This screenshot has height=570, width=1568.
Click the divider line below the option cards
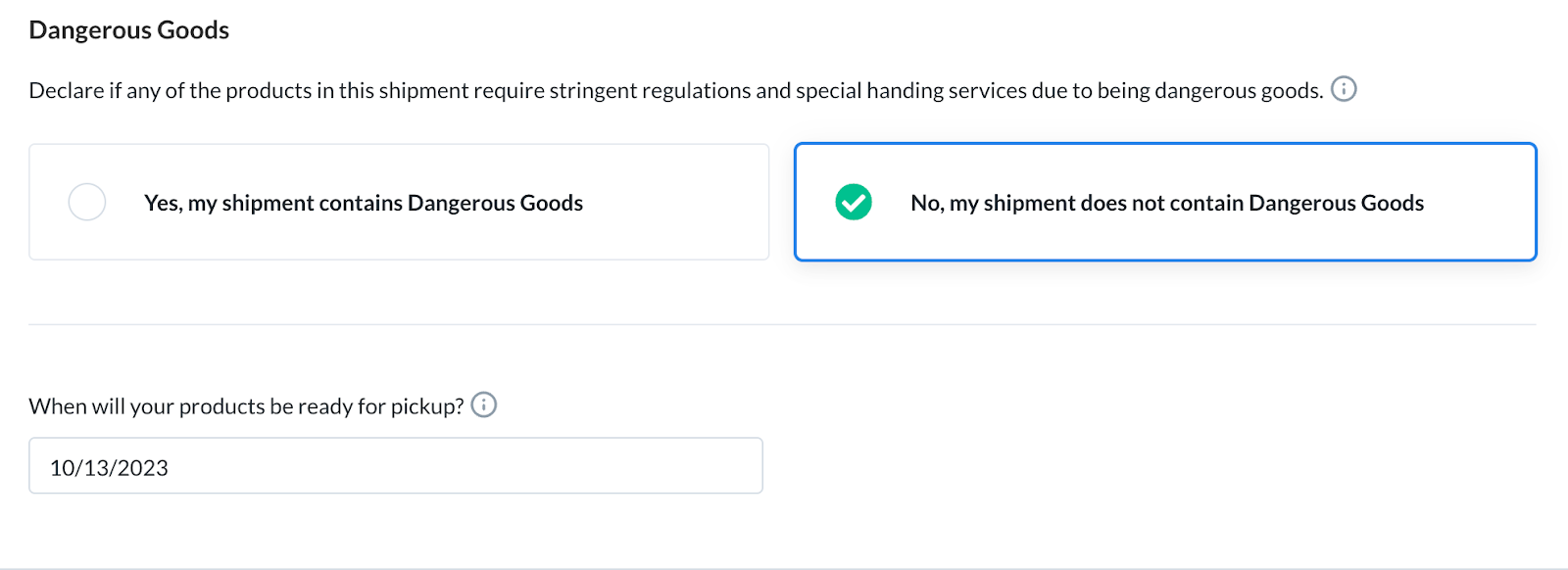[x=782, y=324]
